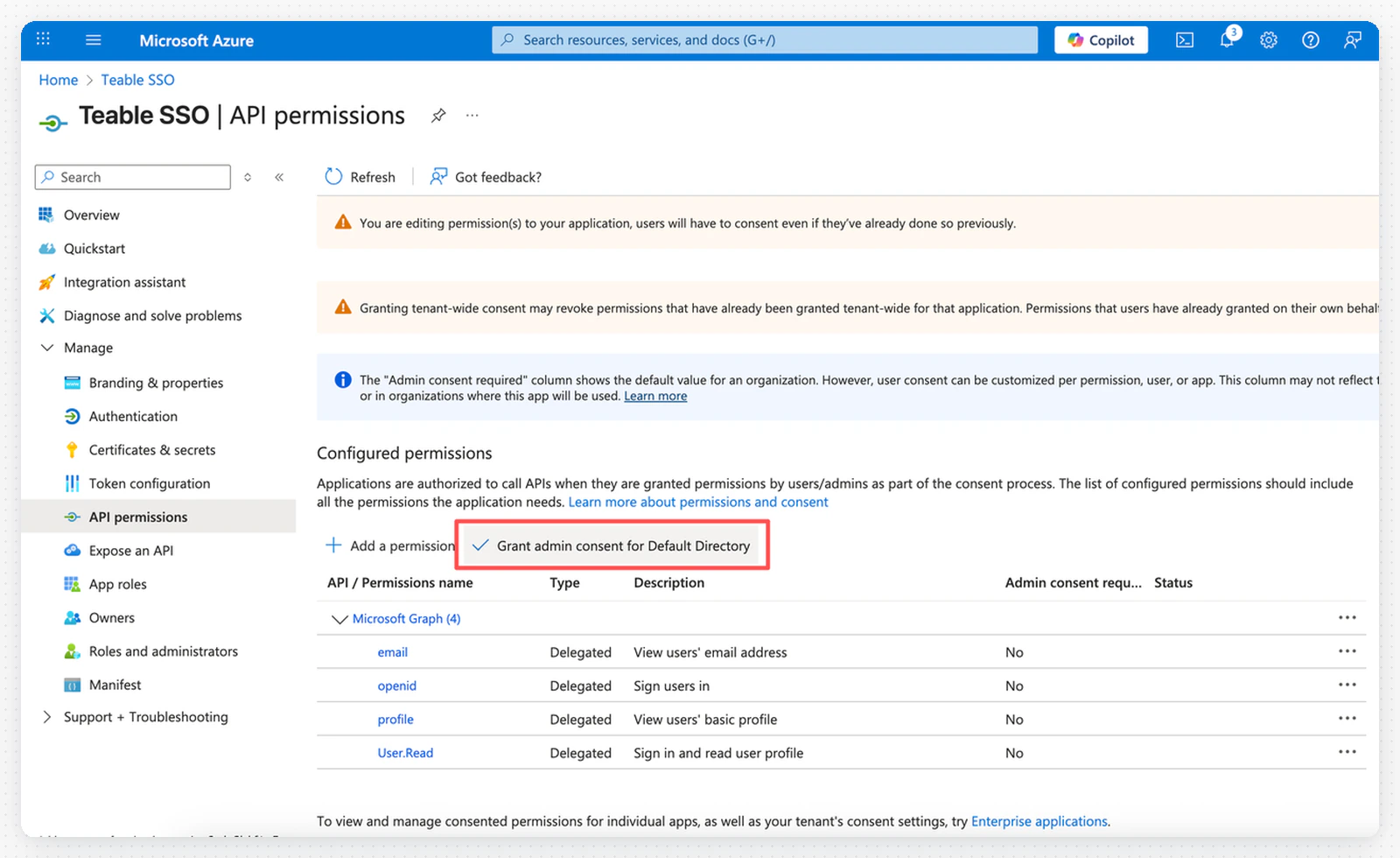Image resolution: width=1400 pixels, height=858 pixels.
Task: Open Copilot button
Action: click(x=1101, y=40)
